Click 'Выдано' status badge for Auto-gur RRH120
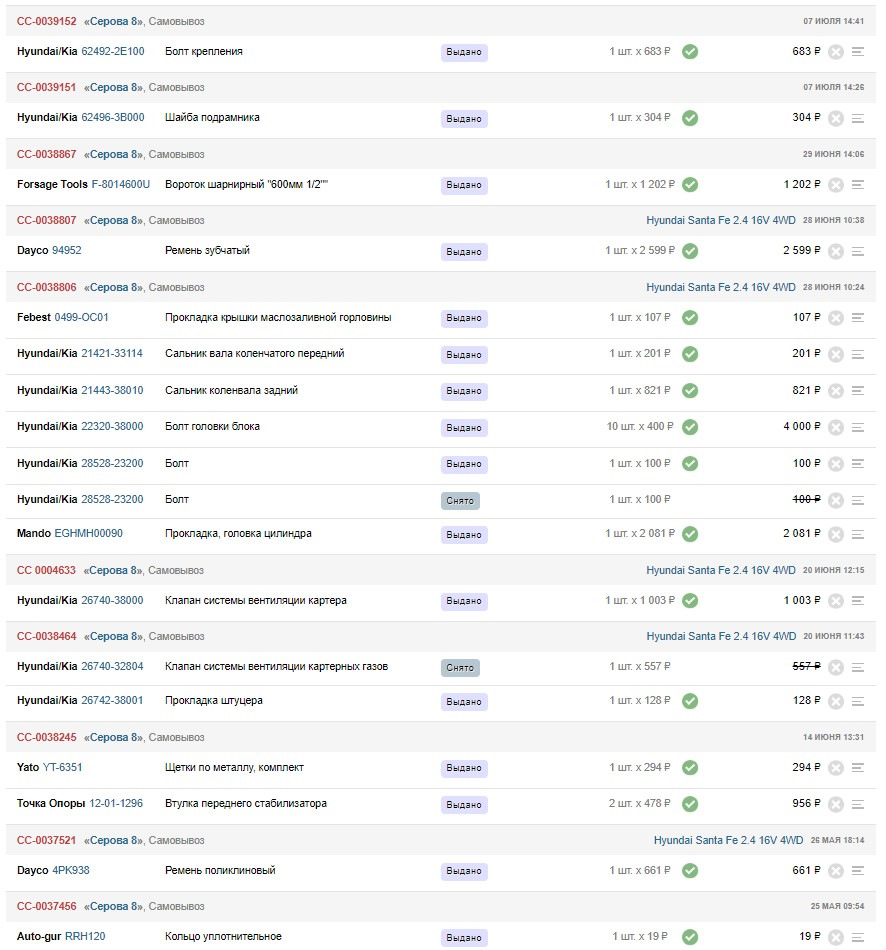This screenshot has width=886, height=950. coord(464,938)
